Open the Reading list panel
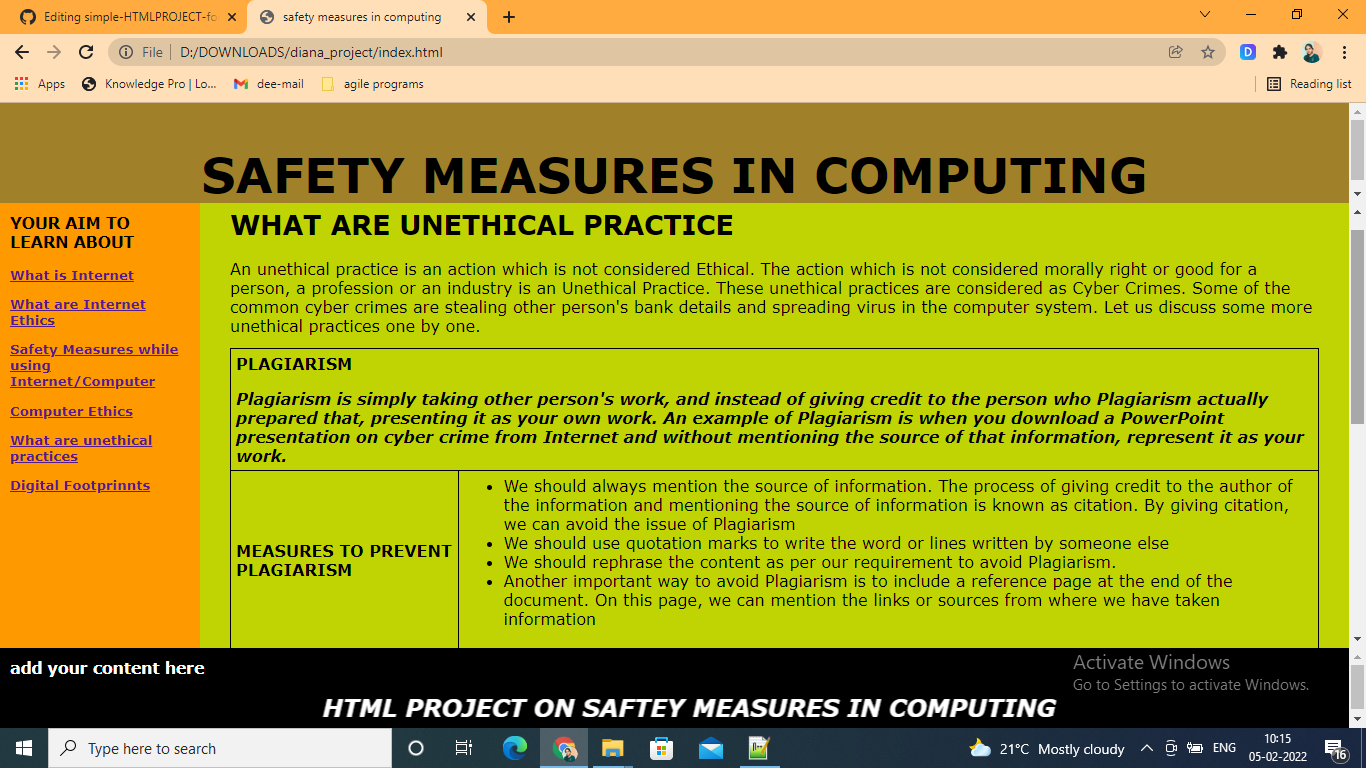Viewport: 1366px width, 768px height. coord(1309,84)
